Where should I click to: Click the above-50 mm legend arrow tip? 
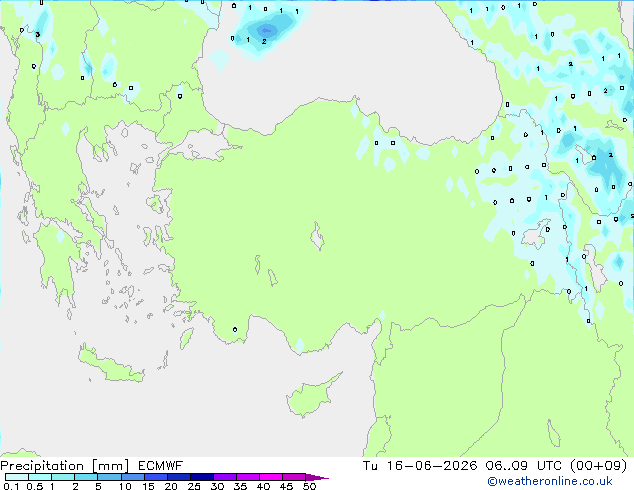pyautogui.click(x=317, y=477)
